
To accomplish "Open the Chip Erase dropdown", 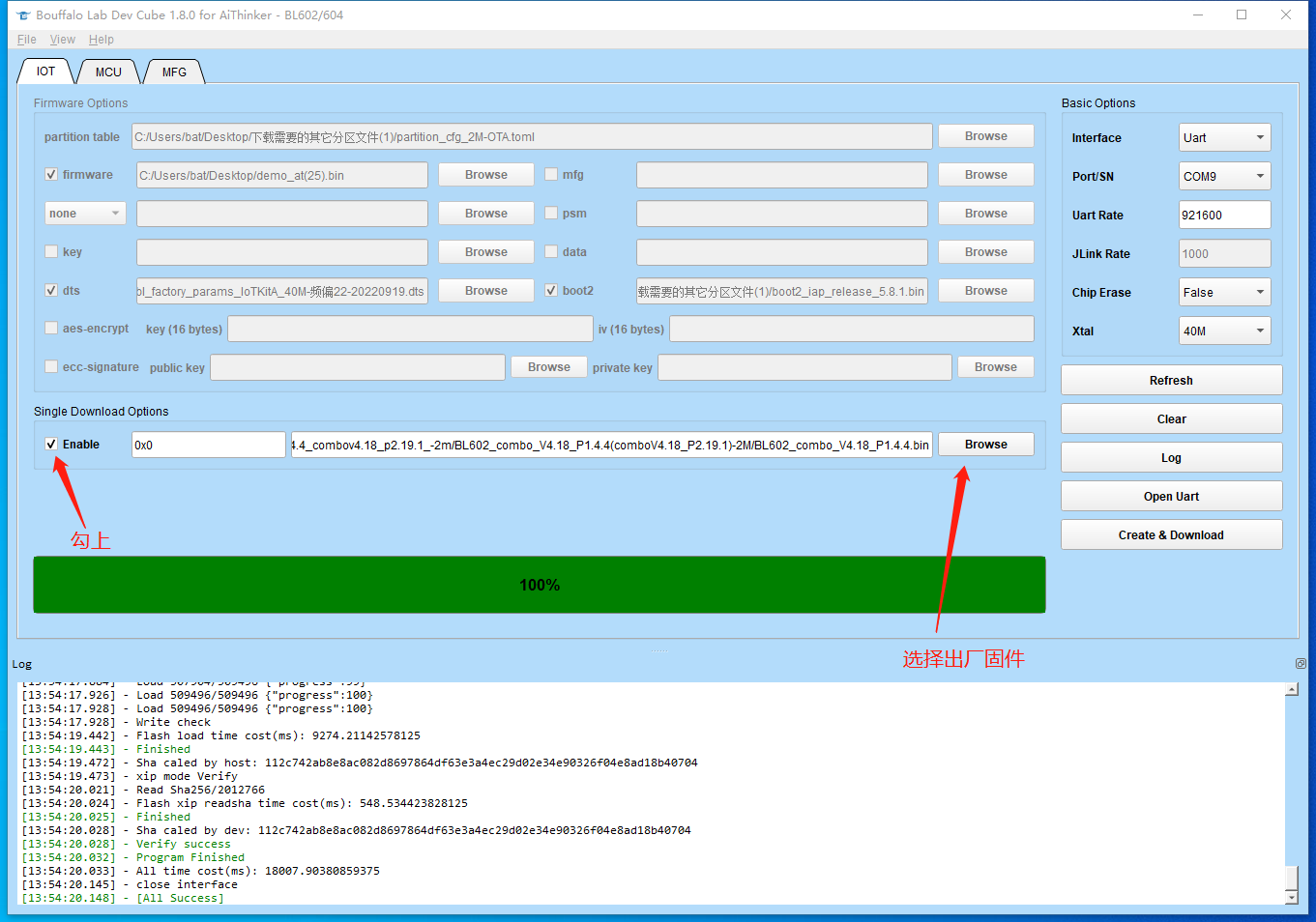I will tap(1224, 293).
